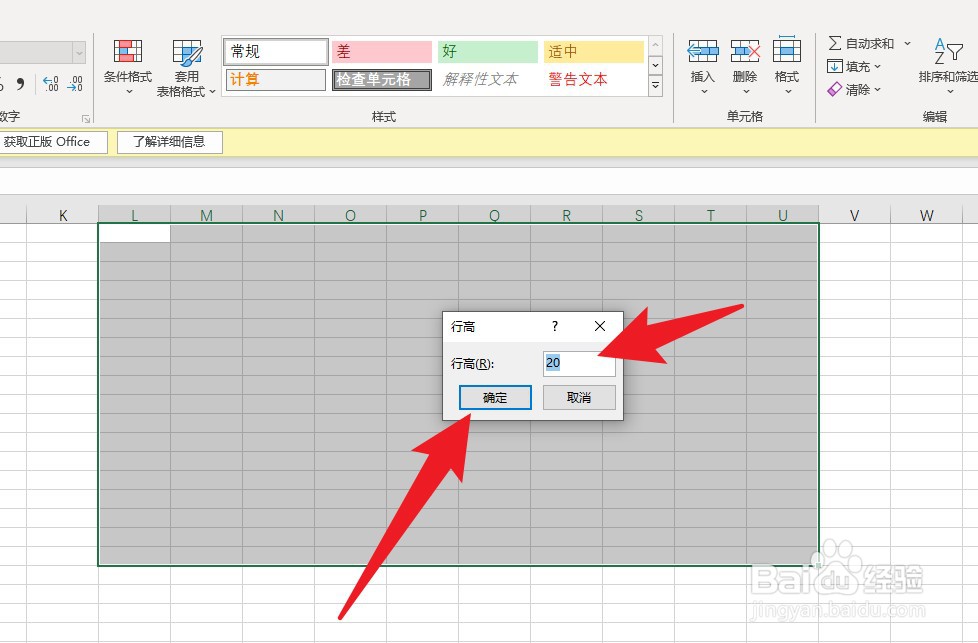
Task: Expand 套用表格格式 dropdown arrow
Action: pos(212,92)
